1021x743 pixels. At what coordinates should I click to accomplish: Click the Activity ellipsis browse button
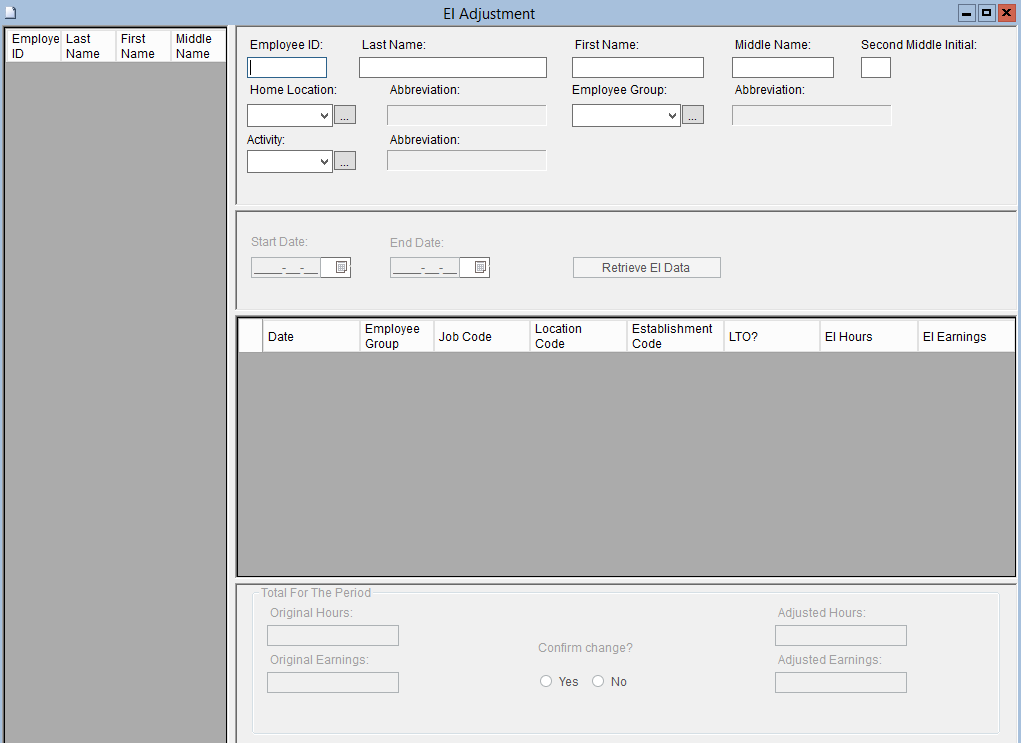(x=345, y=161)
